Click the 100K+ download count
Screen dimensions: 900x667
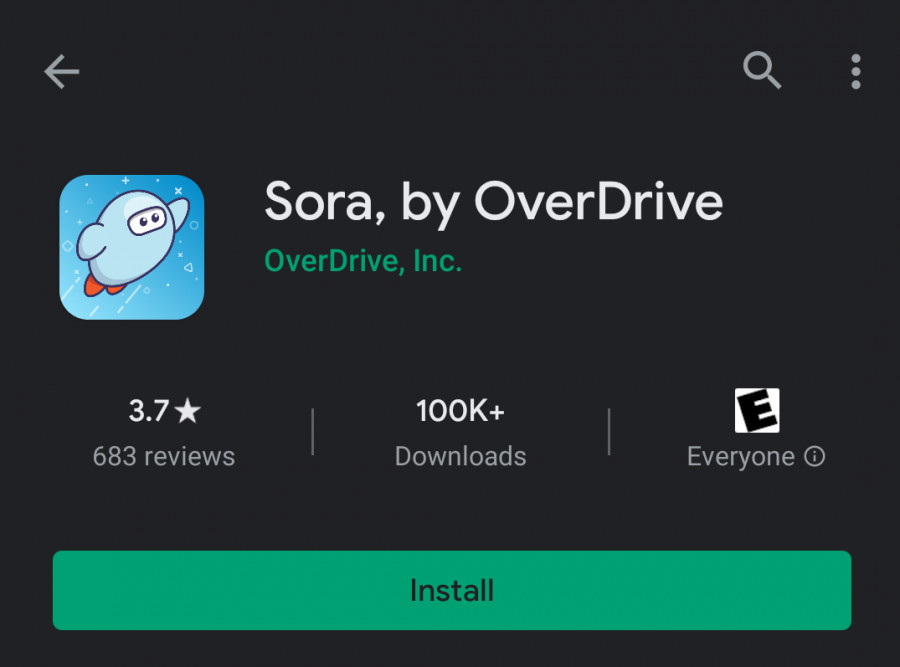click(460, 410)
